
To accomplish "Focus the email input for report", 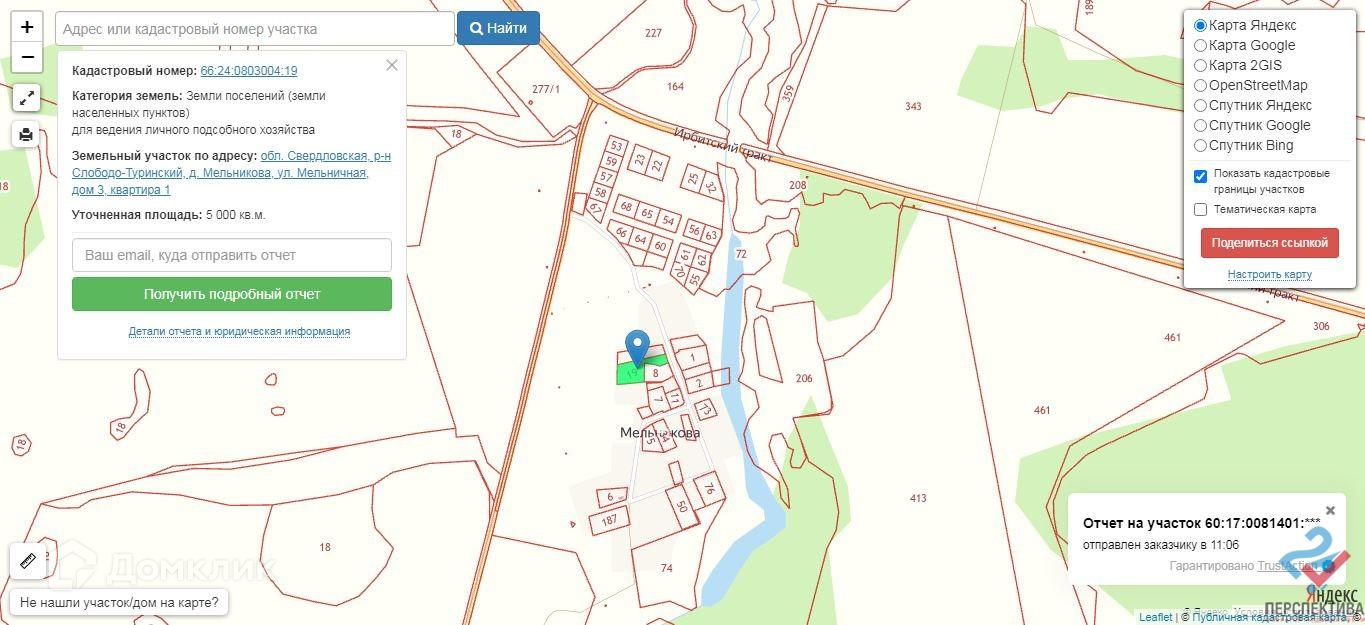I will (232, 255).
